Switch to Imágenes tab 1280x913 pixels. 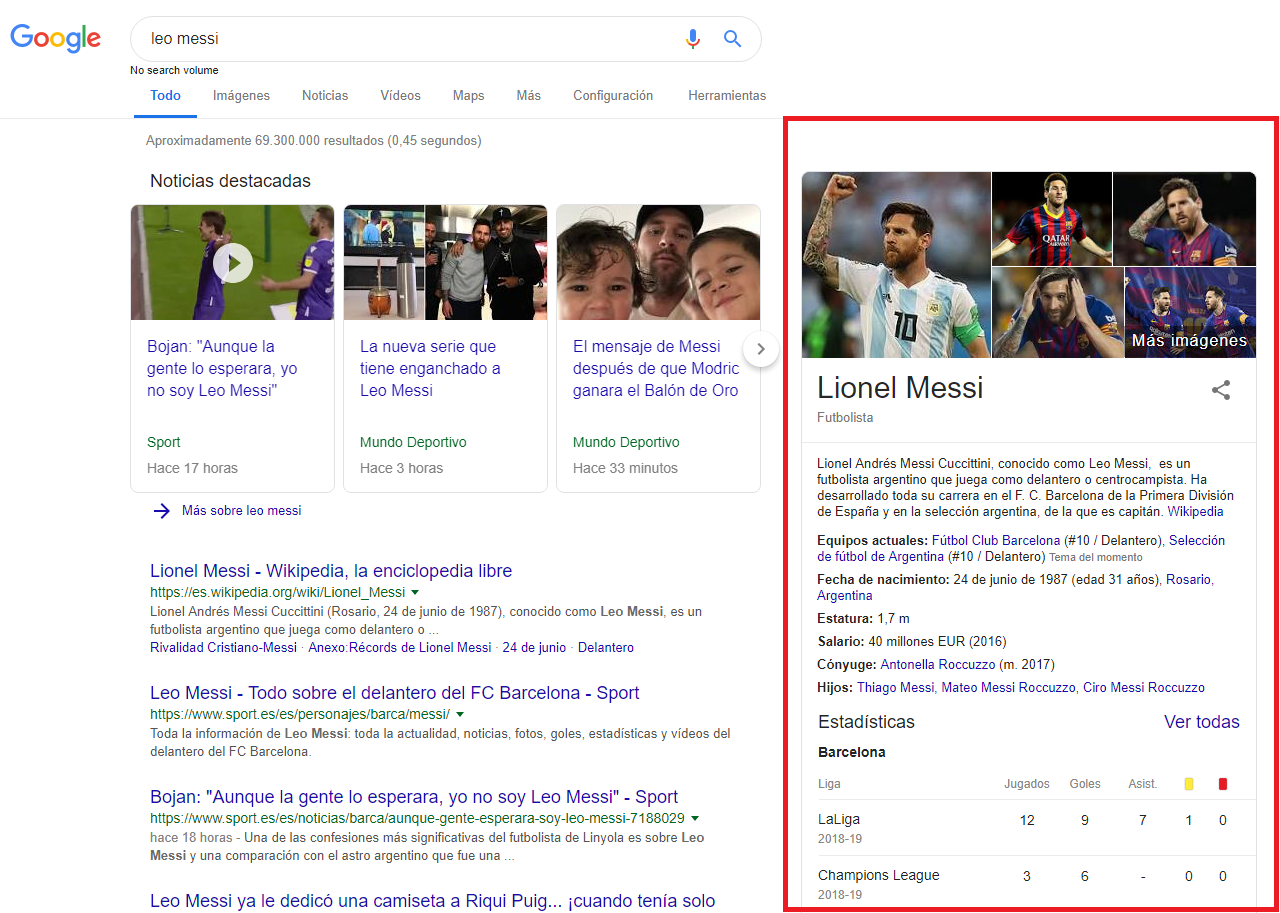(x=241, y=96)
